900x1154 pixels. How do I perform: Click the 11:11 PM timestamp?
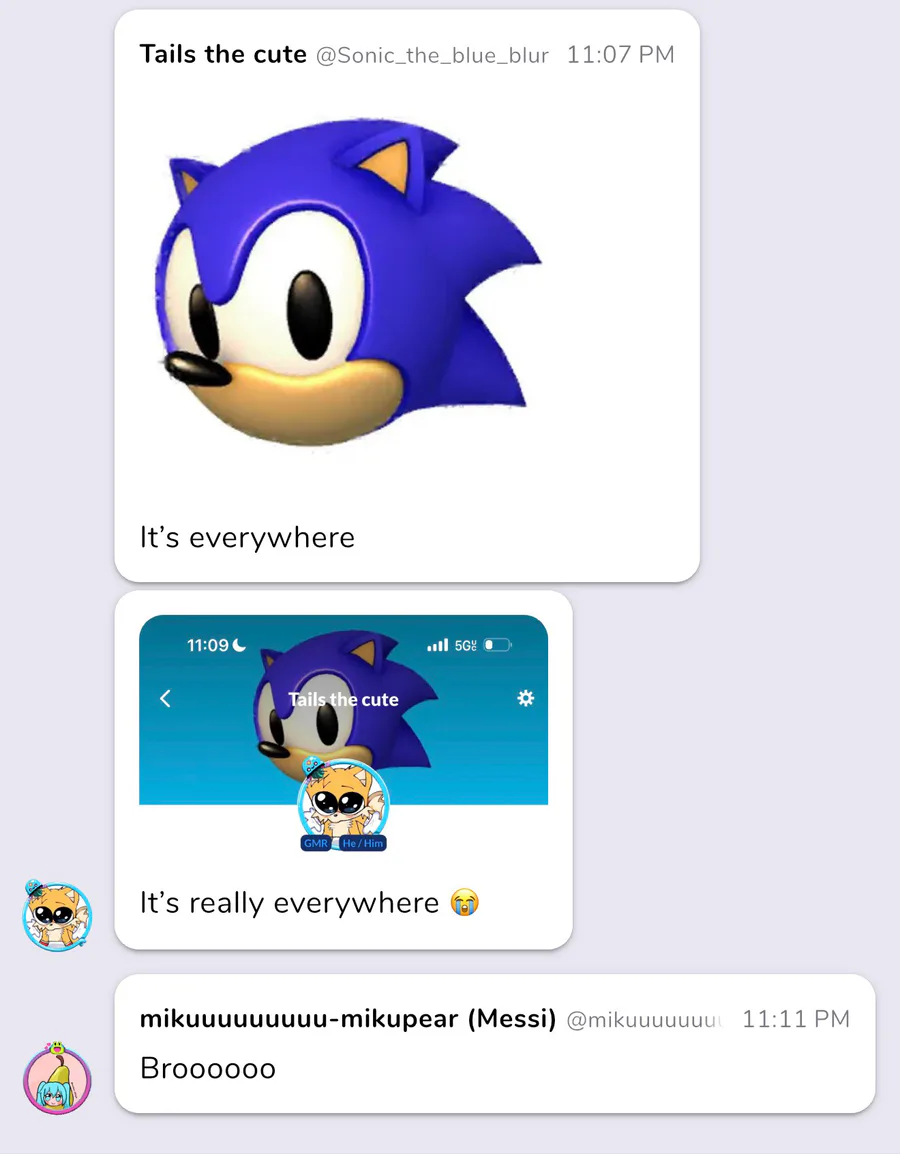coord(796,1019)
